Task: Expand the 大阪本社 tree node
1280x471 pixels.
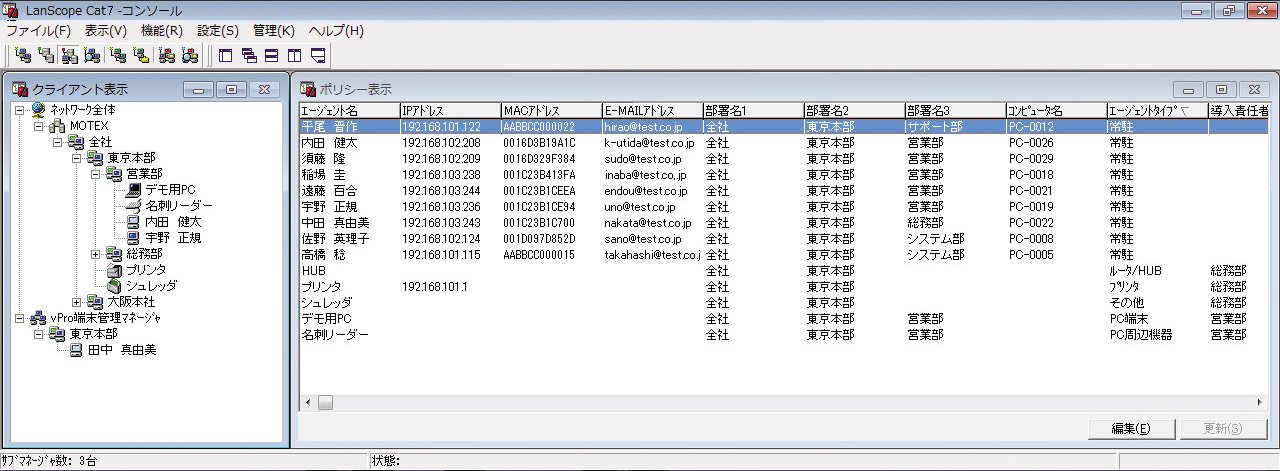Action: (x=77, y=302)
